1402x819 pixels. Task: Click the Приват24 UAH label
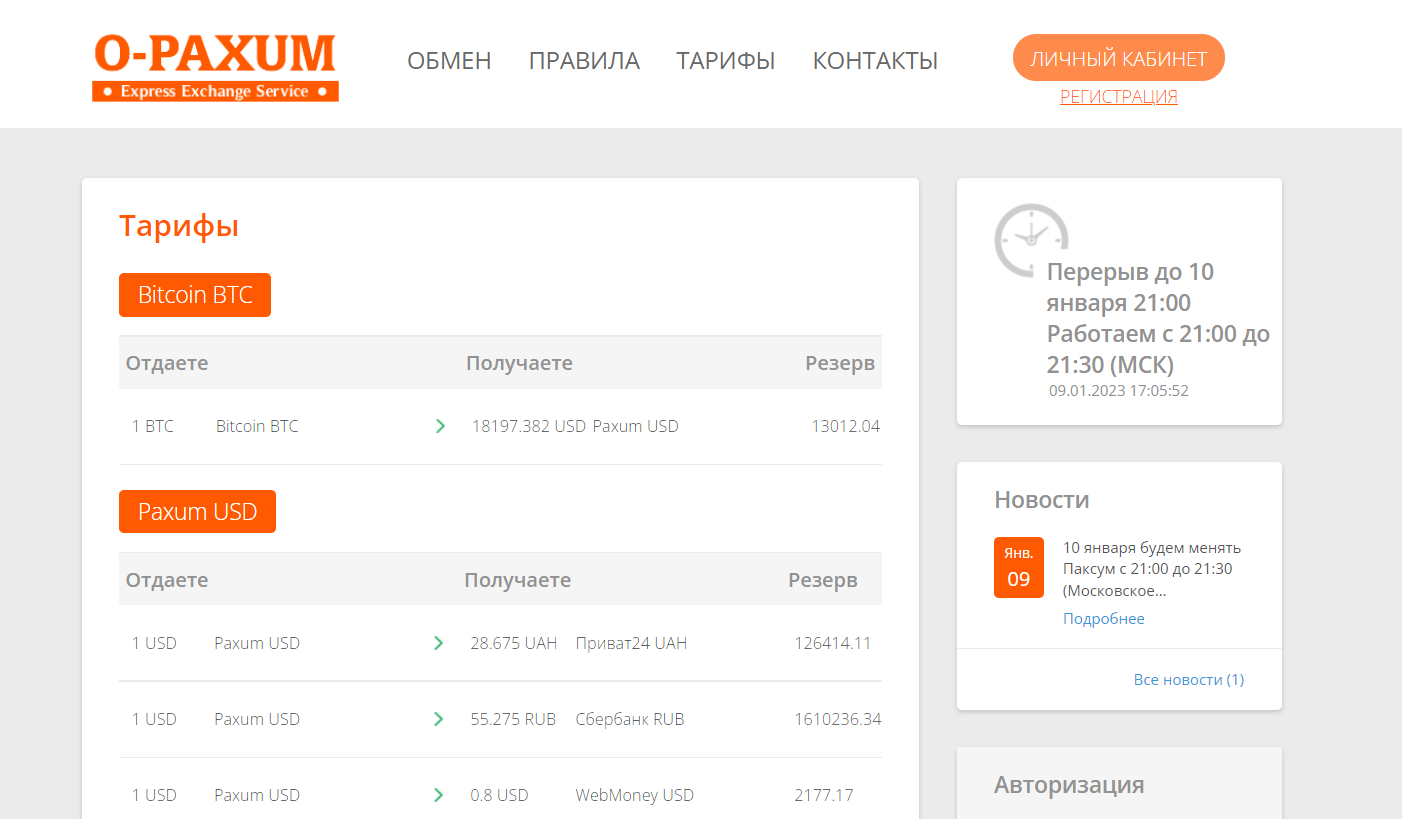[632, 643]
